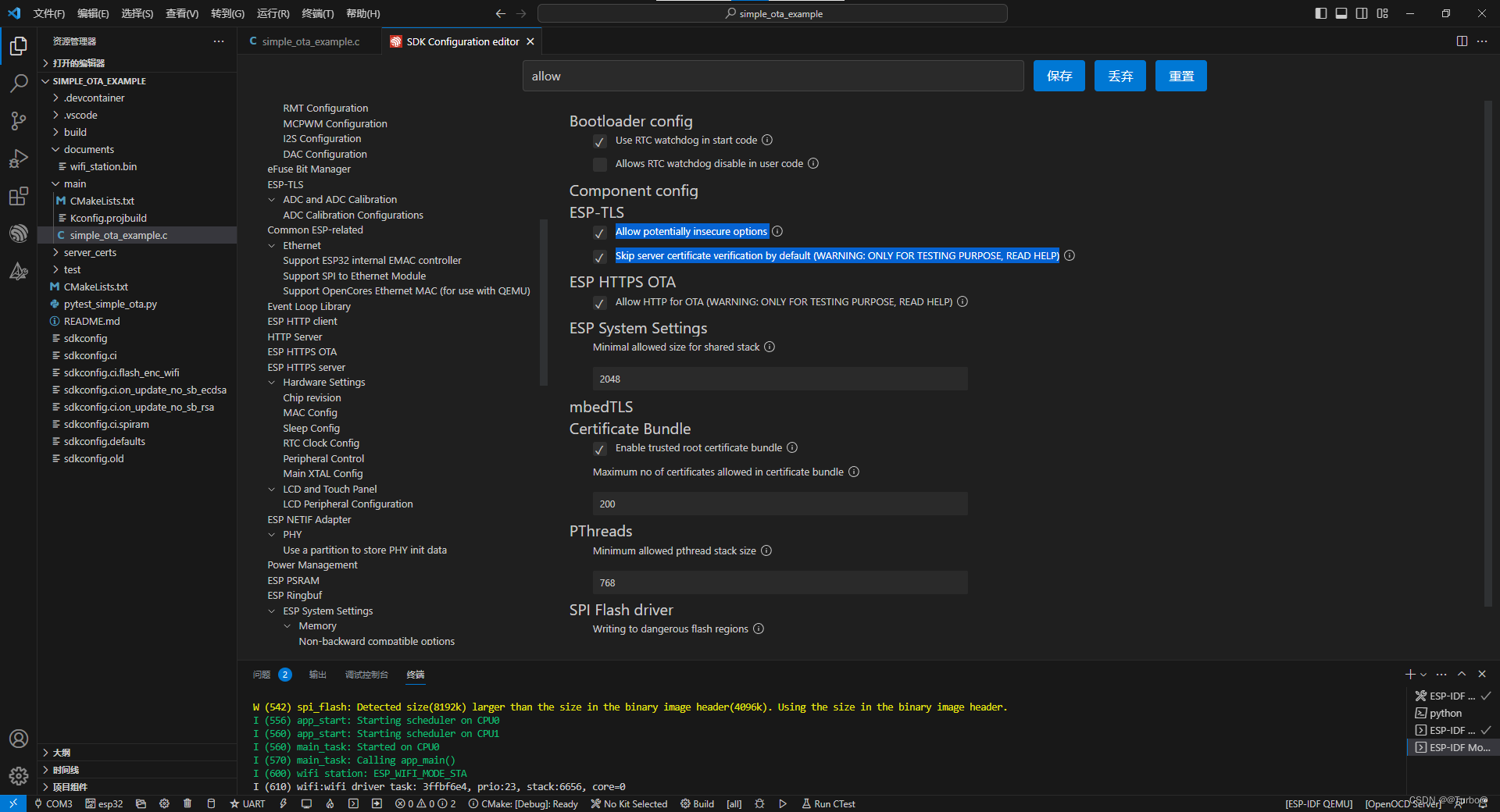The height and width of the screenshot is (812, 1500).
Task: Toggle Skip server certificate verification checkbox
Action: click(x=600, y=257)
